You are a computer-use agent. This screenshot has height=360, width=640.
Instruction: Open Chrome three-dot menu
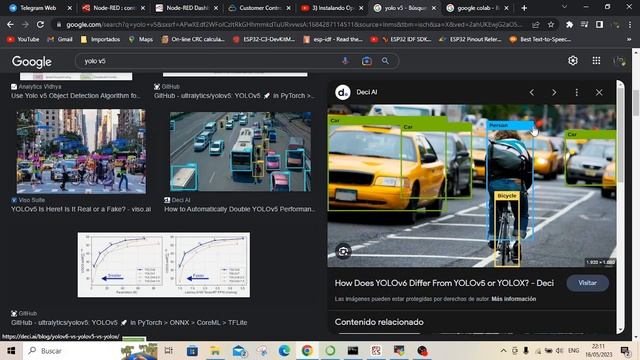630,24
